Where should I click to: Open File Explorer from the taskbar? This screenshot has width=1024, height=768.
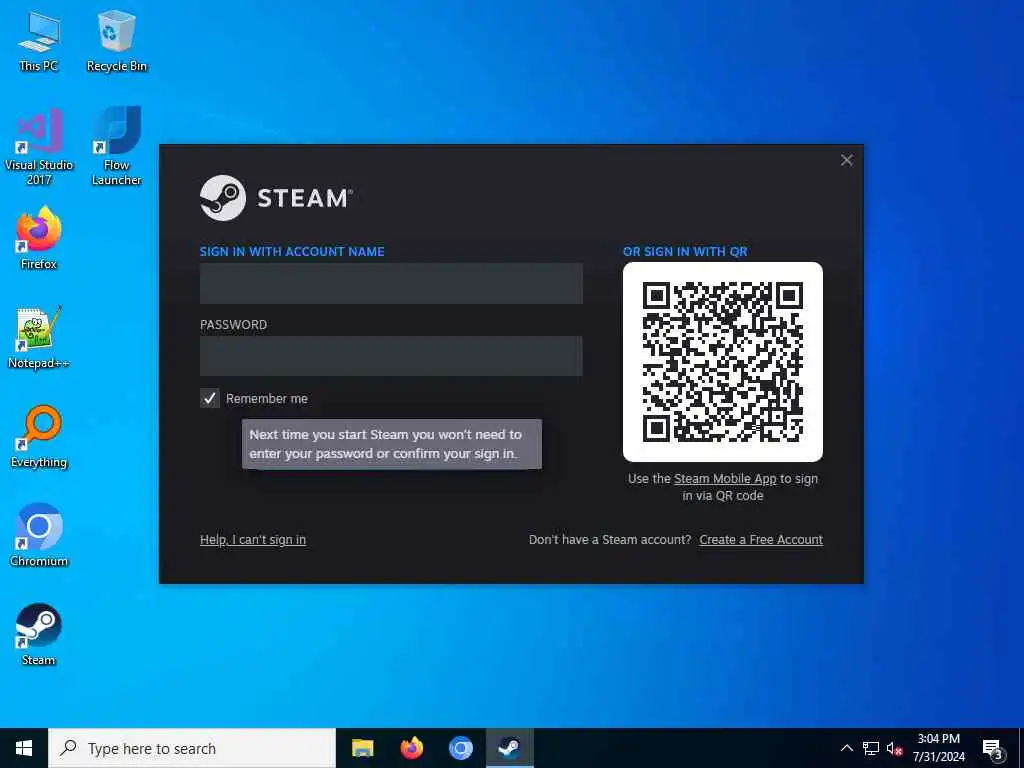pos(362,748)
